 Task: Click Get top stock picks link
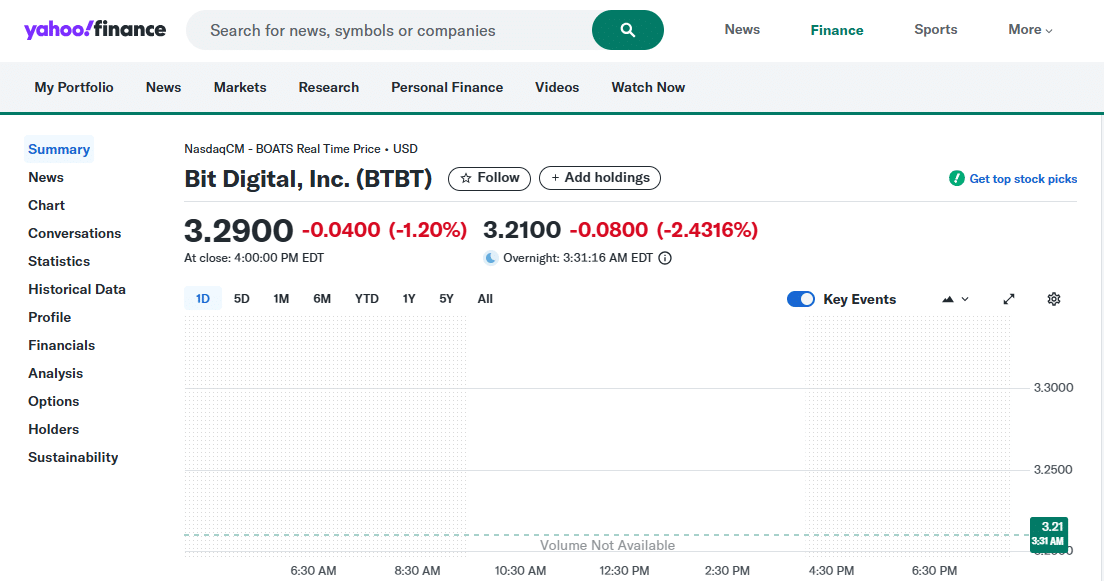pyautogui.click(x=1023, y=179)
